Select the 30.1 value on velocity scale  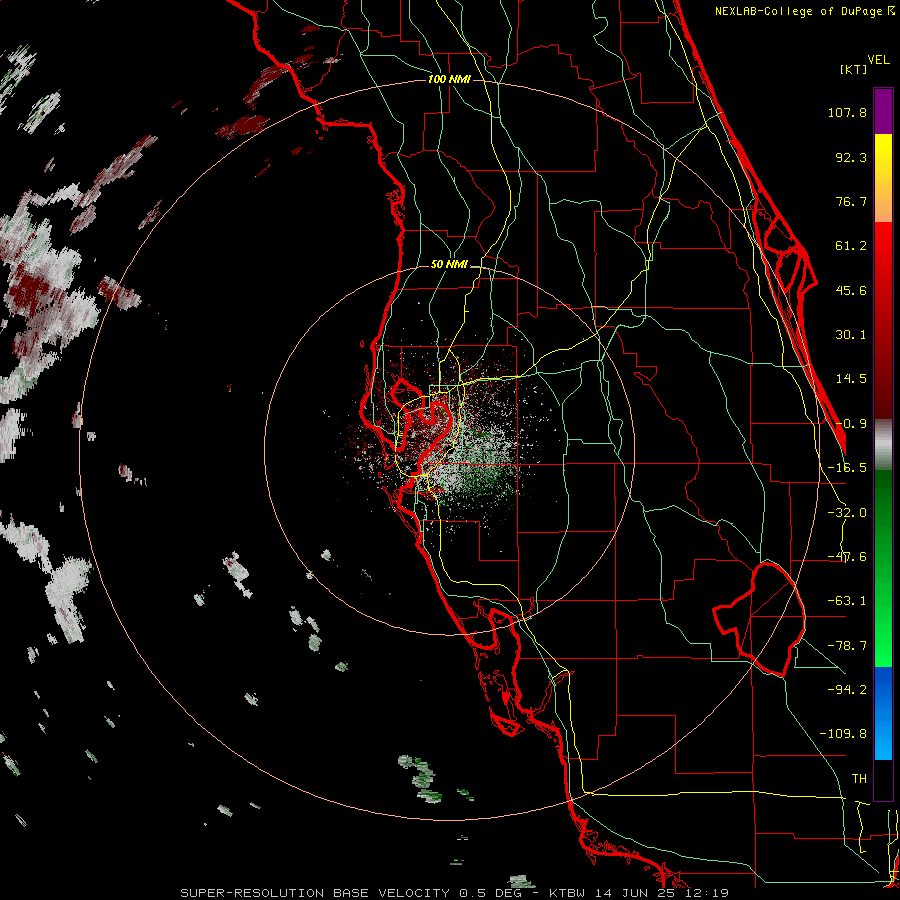(x=851, y=335)
